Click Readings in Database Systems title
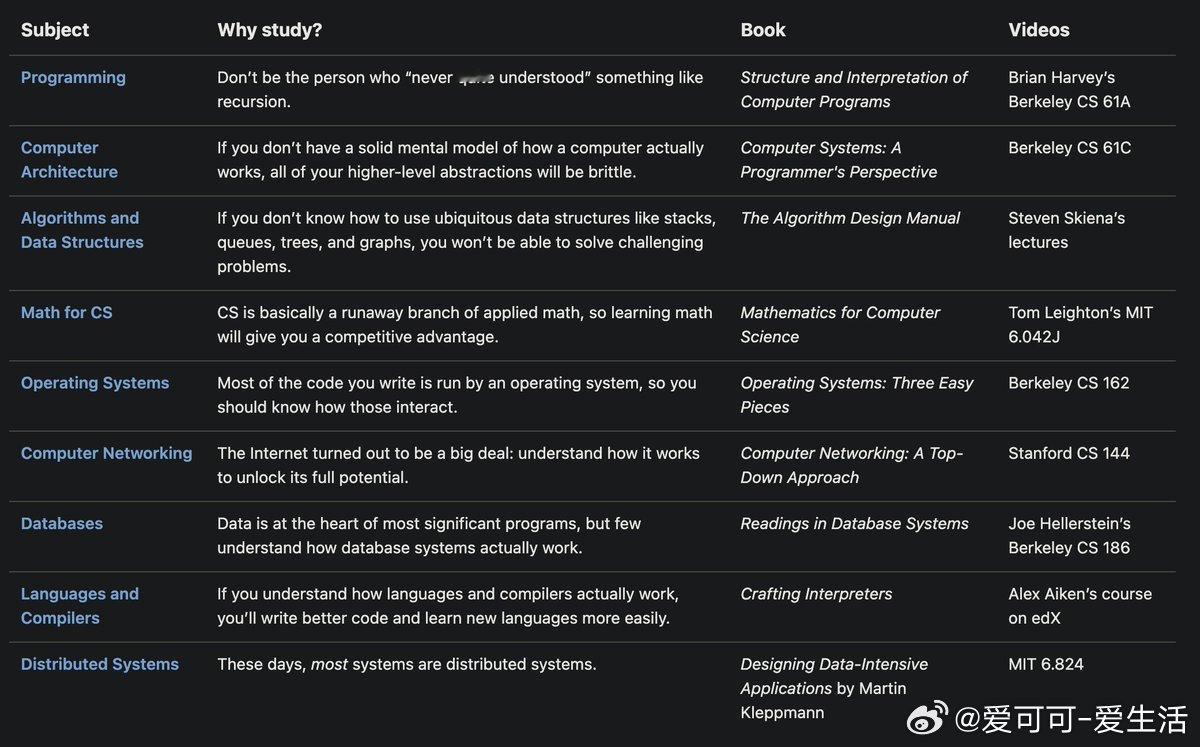Screen dimensions: 1200x747 (x=855, y=523)
